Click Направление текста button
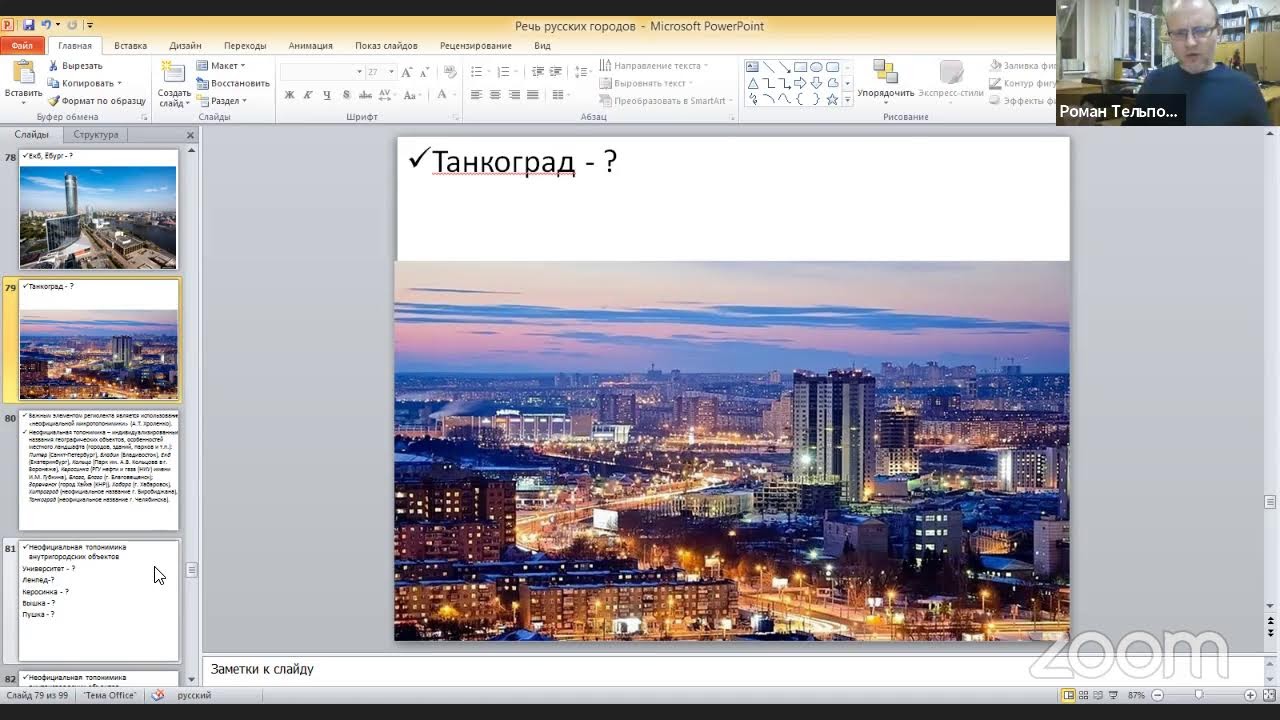 coord(655,66)
